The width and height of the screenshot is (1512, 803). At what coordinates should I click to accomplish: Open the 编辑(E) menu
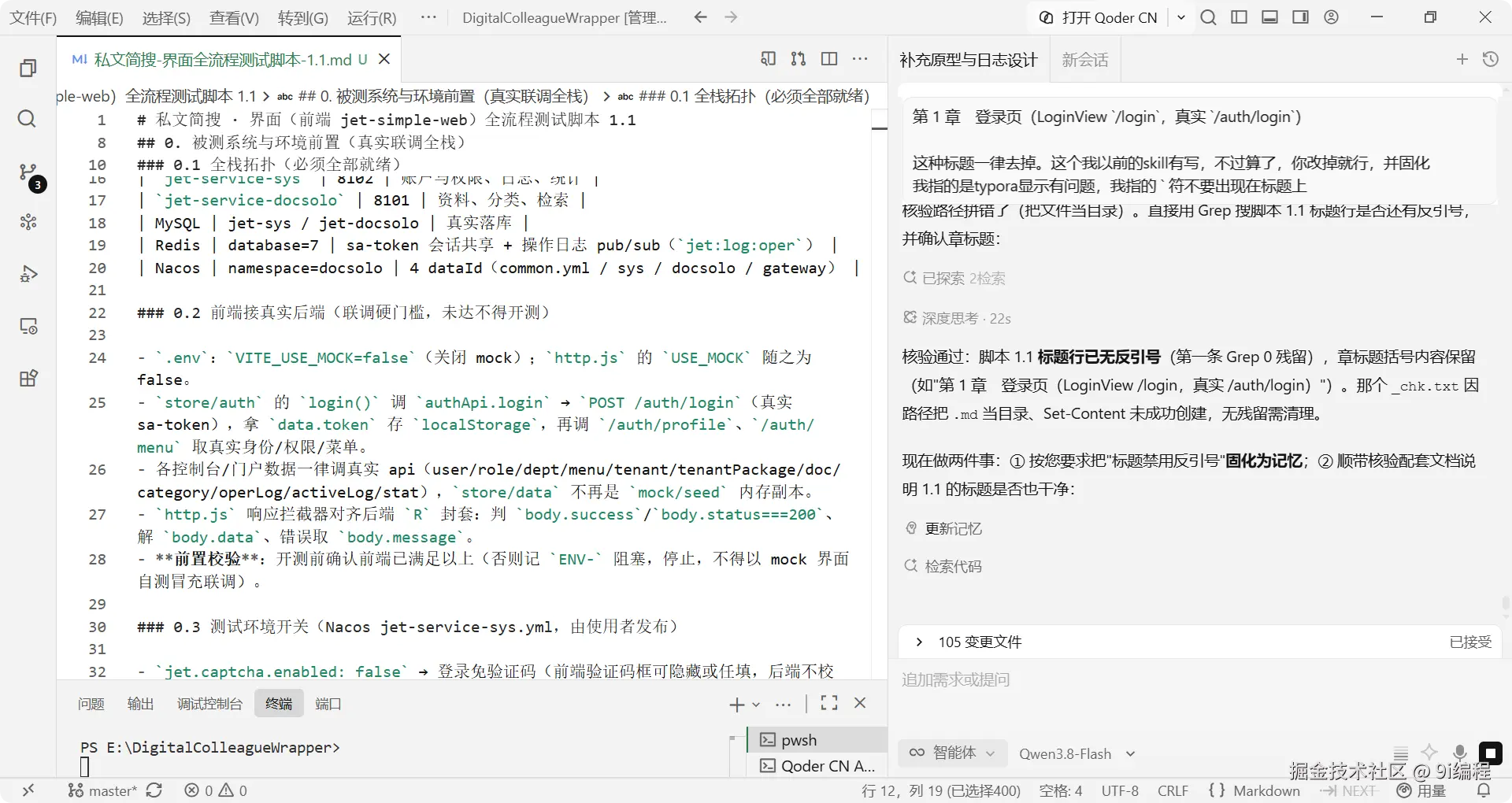tap(99, 17)
